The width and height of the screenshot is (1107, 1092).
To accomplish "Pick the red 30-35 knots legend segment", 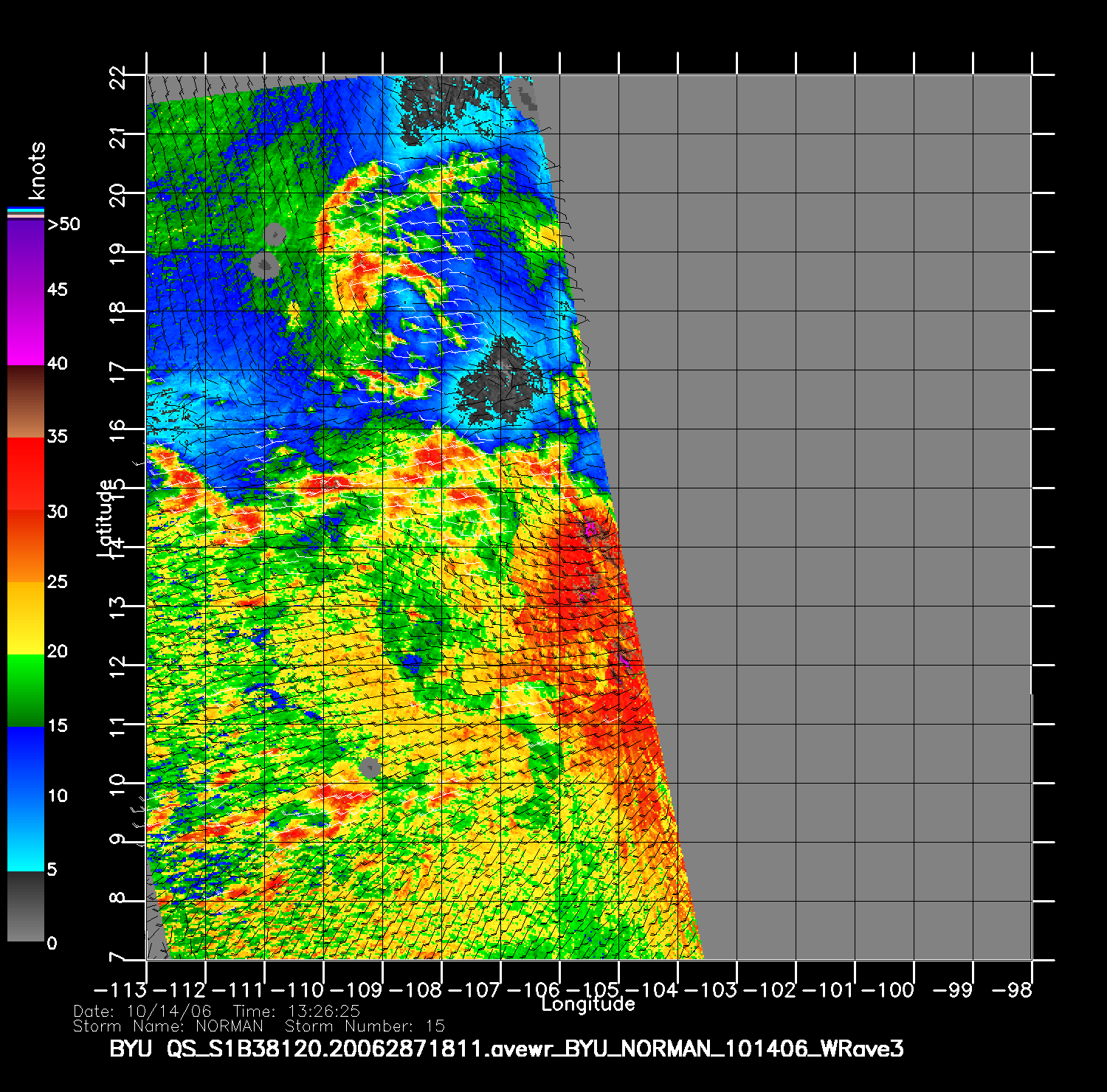I will pyautogui.click(x=26, y=472).
